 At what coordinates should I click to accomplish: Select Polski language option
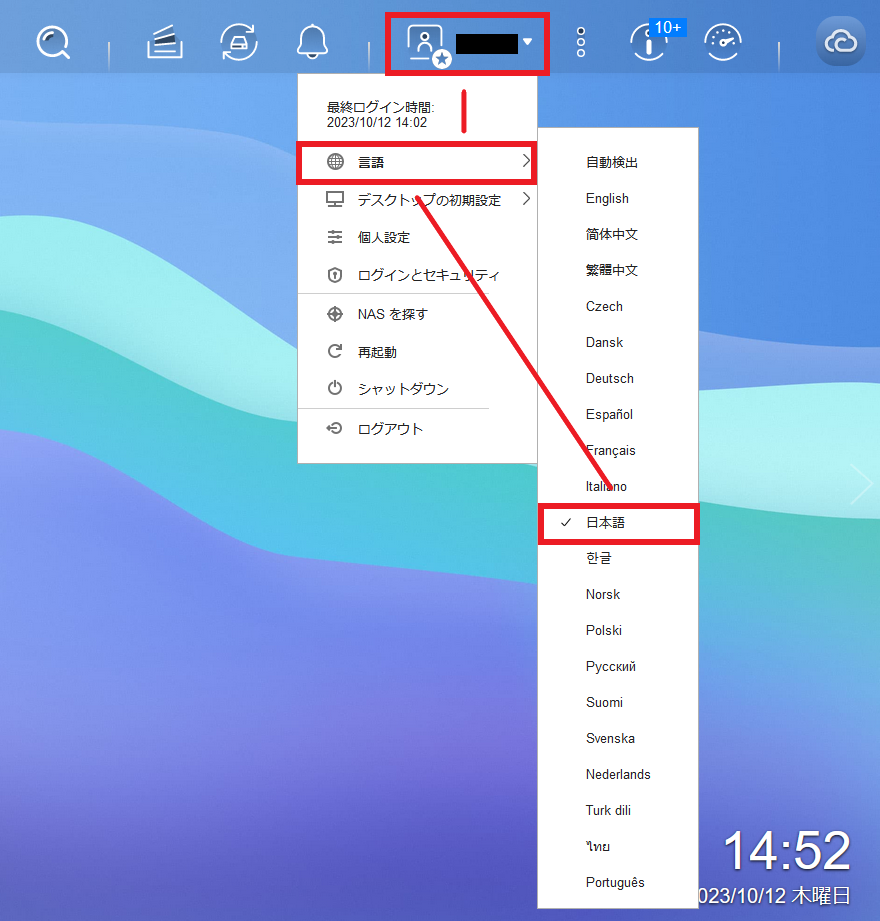618,630
